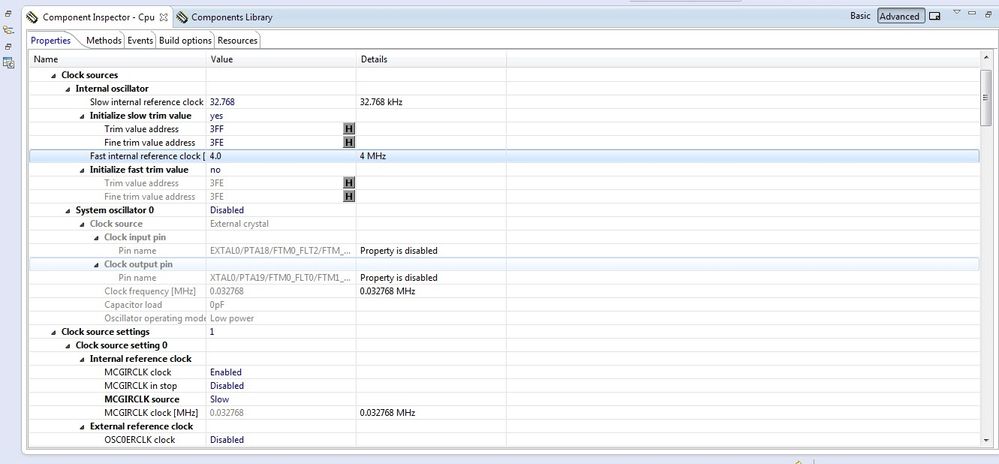Click H icon on greyed Fine trim value address
The image size is (999, 464).
[x=349, y=196]
